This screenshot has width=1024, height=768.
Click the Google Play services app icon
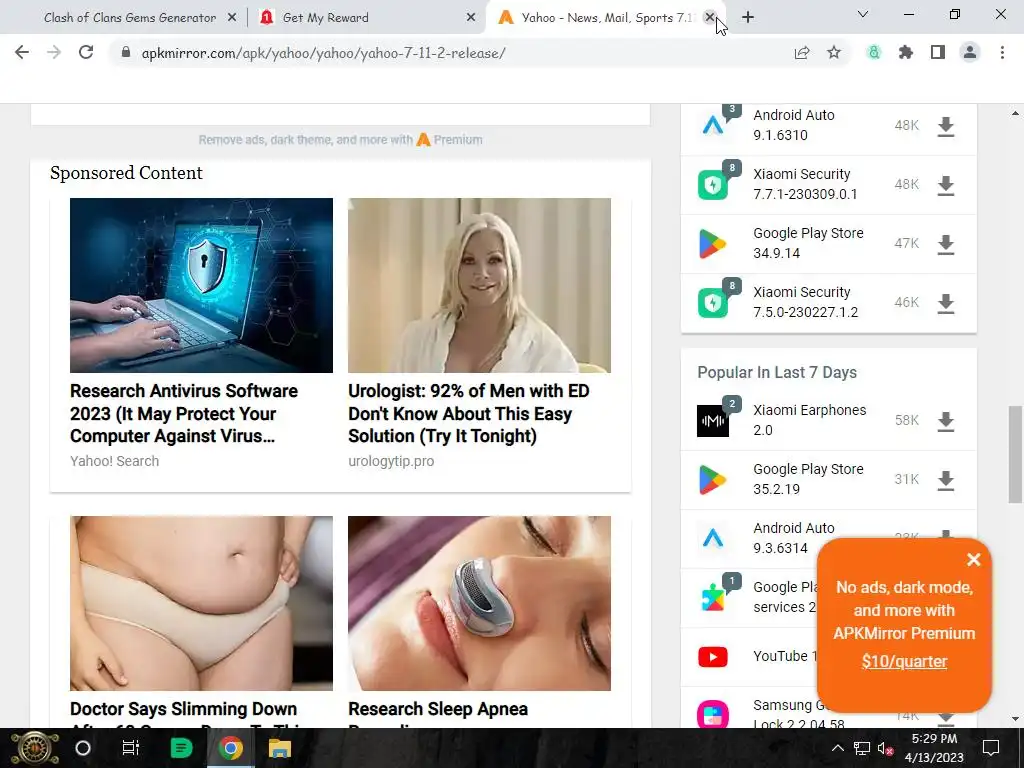pos(712,598)
